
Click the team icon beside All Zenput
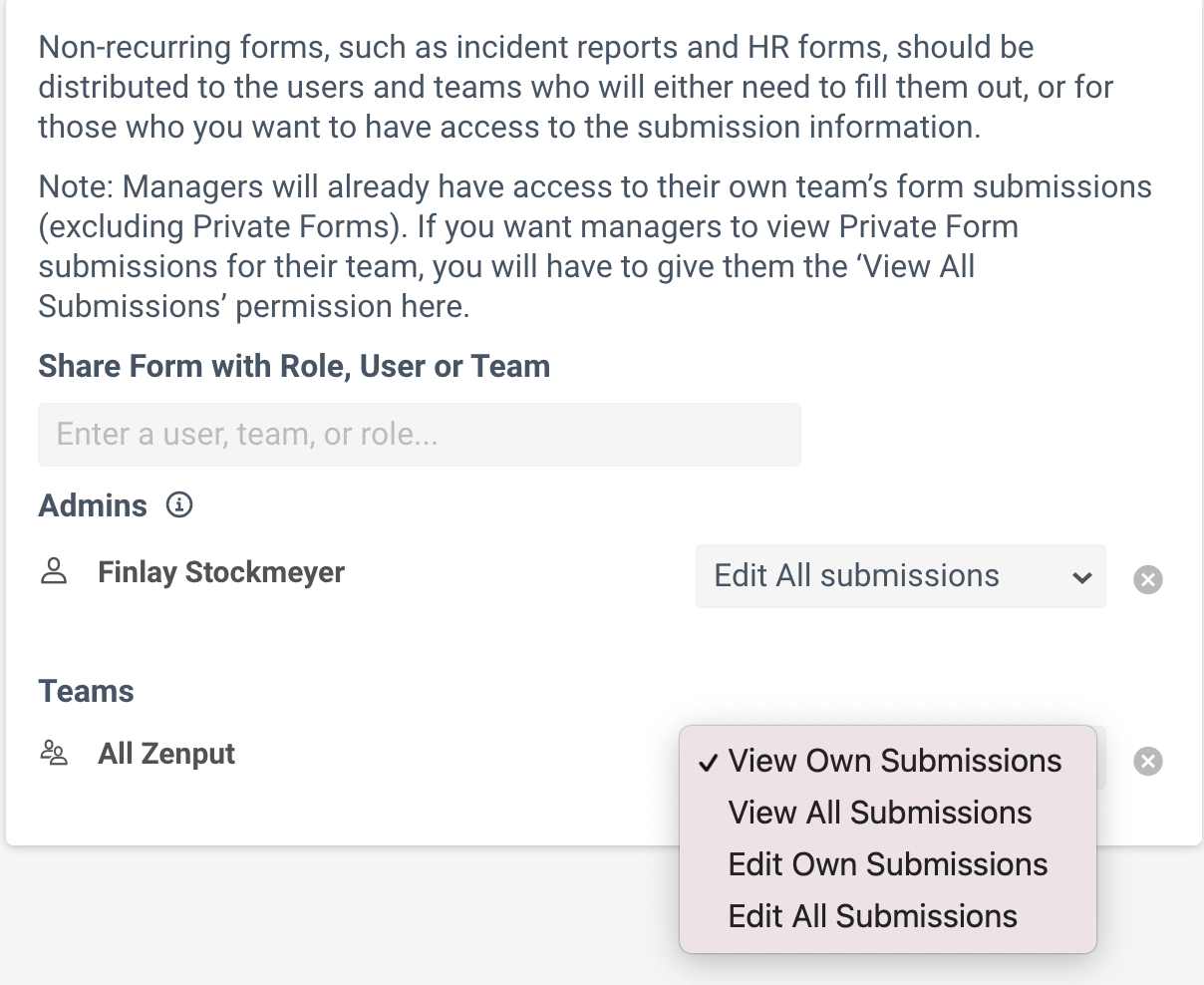pyautogui.click(x=54, y=754)
